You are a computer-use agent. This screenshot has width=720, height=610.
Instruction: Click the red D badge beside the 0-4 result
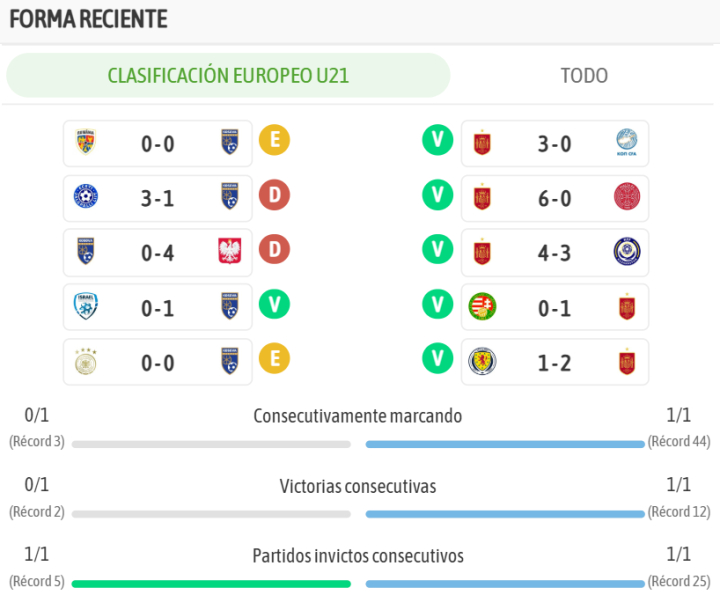[274, 250]
